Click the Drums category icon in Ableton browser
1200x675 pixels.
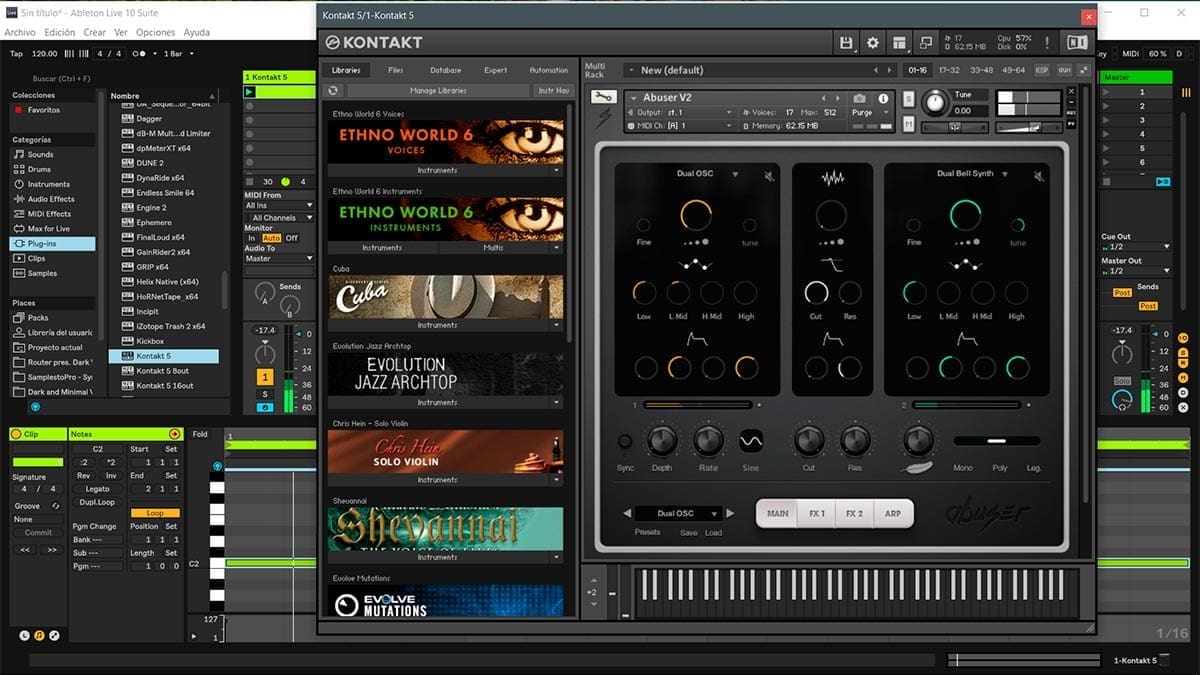pyautogui.click(x=19, y=170)
